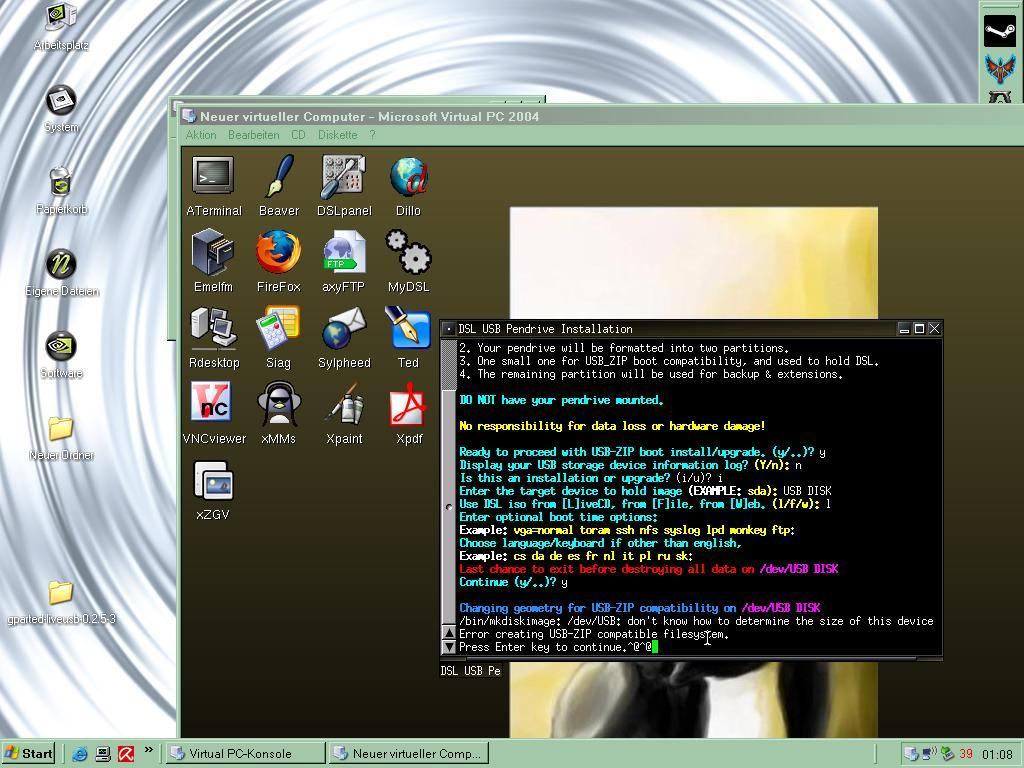Image resolution: width=1024 pixels, height=768 pixels.
Task: Click the Steam icon in the side bar
Action: click(1000, 31)
